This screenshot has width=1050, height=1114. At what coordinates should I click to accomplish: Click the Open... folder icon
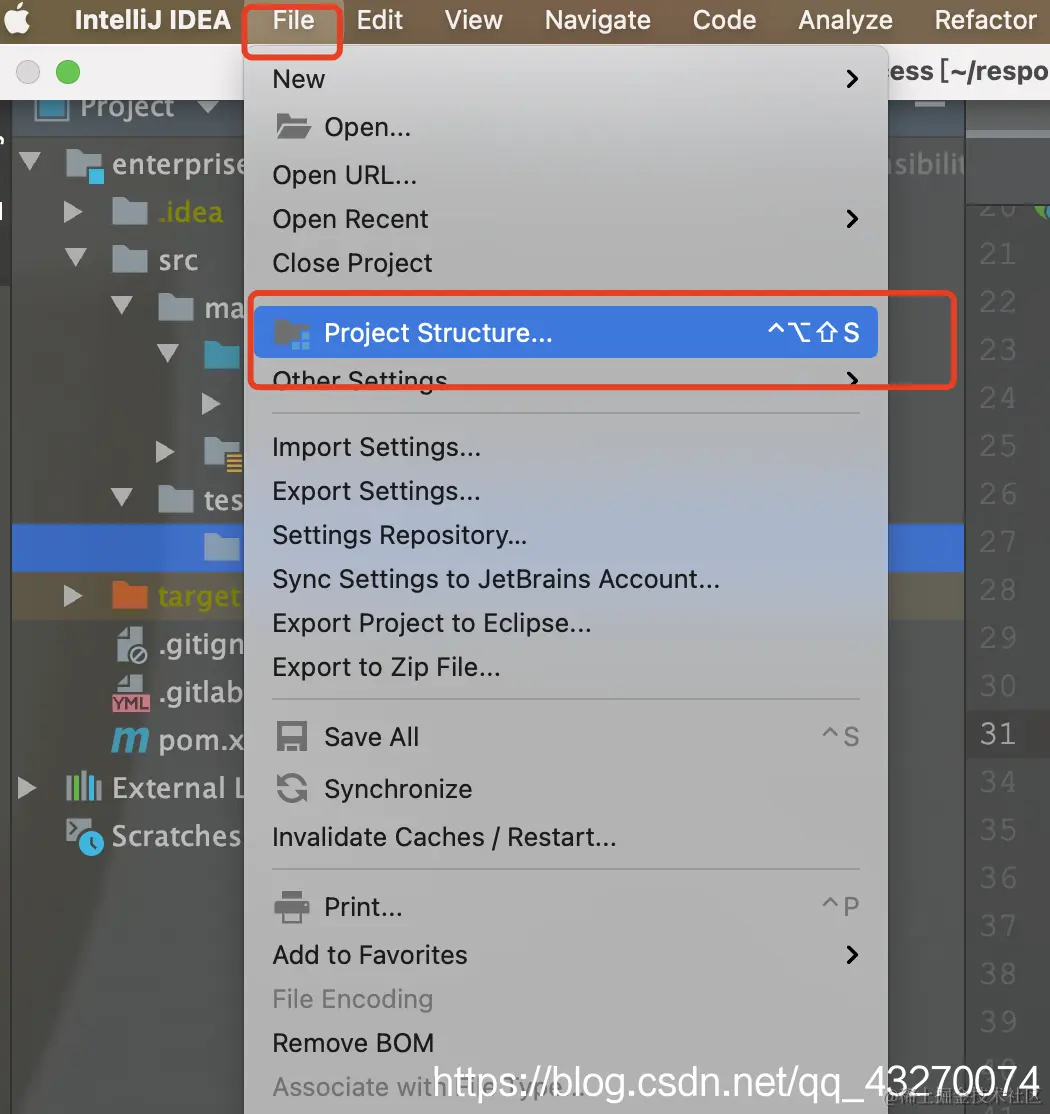[293, 127]
